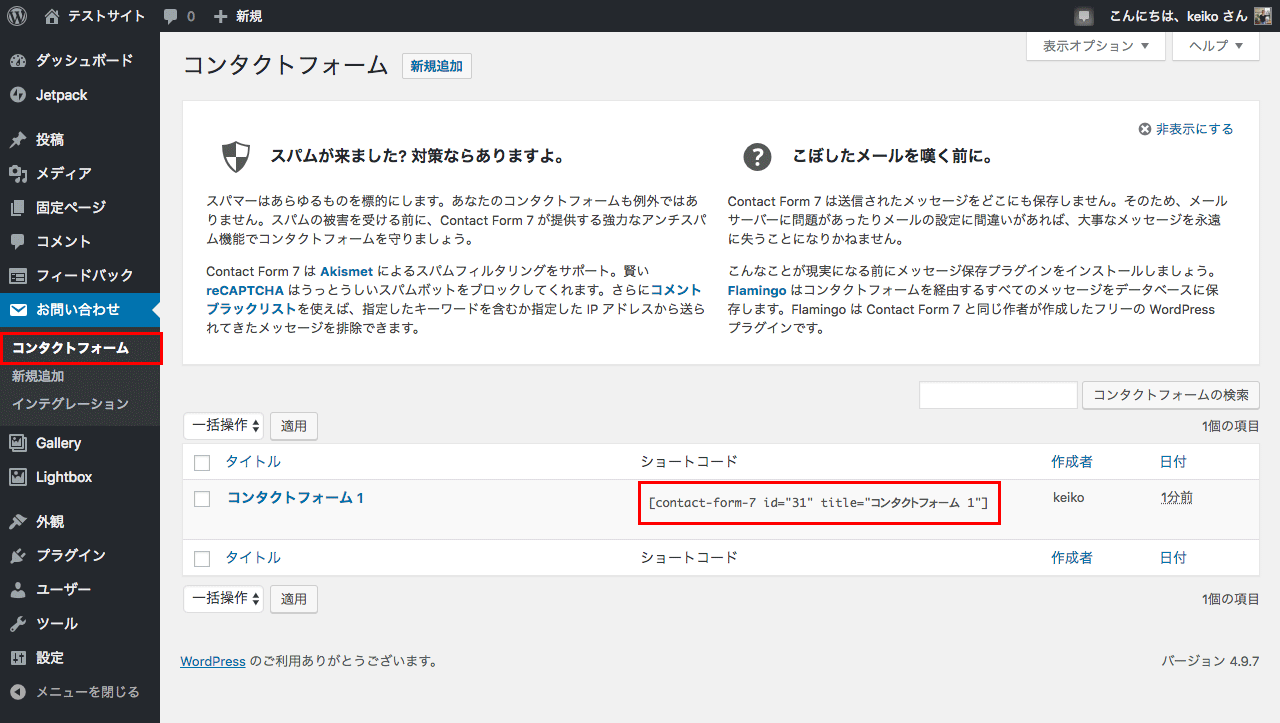Click the top 適用 apply button
This screenshot has height=723, width=1280.
click(294, 426)
